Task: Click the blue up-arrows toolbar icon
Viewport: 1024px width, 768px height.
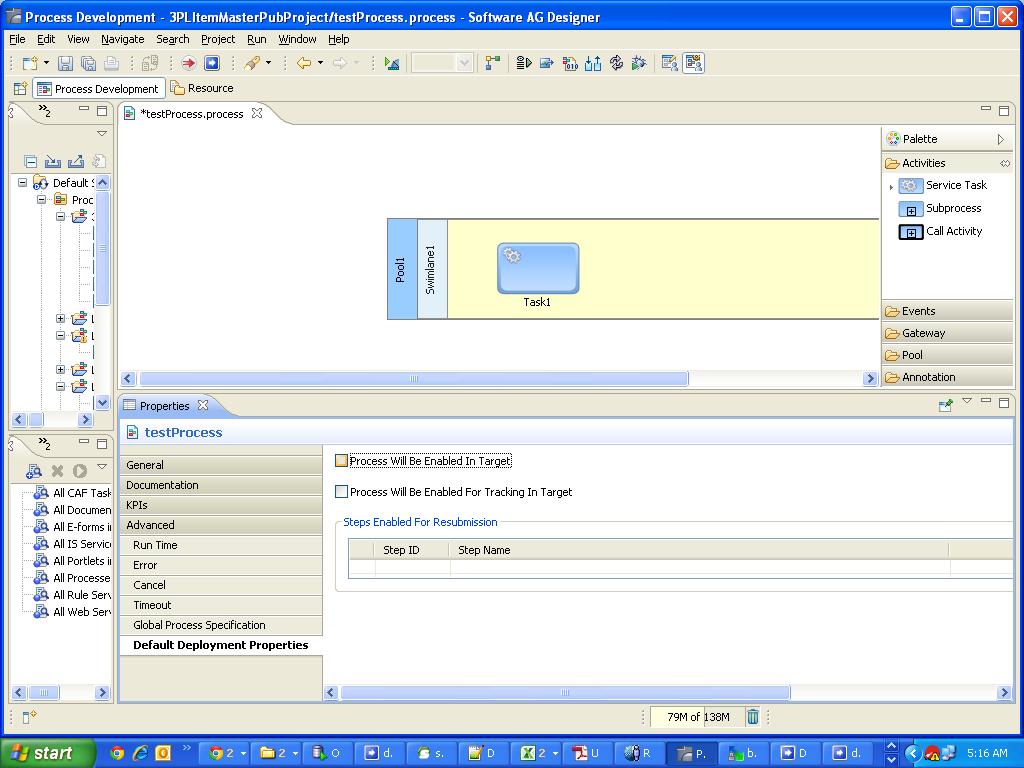Action: tap(593, 63)
